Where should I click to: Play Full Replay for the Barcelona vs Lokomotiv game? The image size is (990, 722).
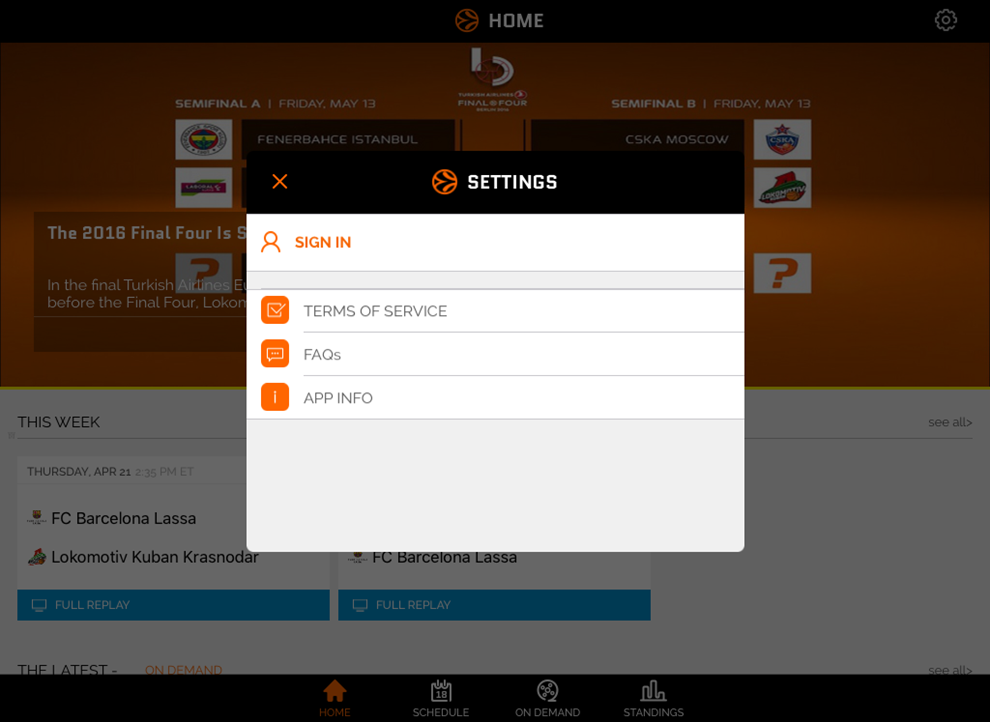[173, 605]
